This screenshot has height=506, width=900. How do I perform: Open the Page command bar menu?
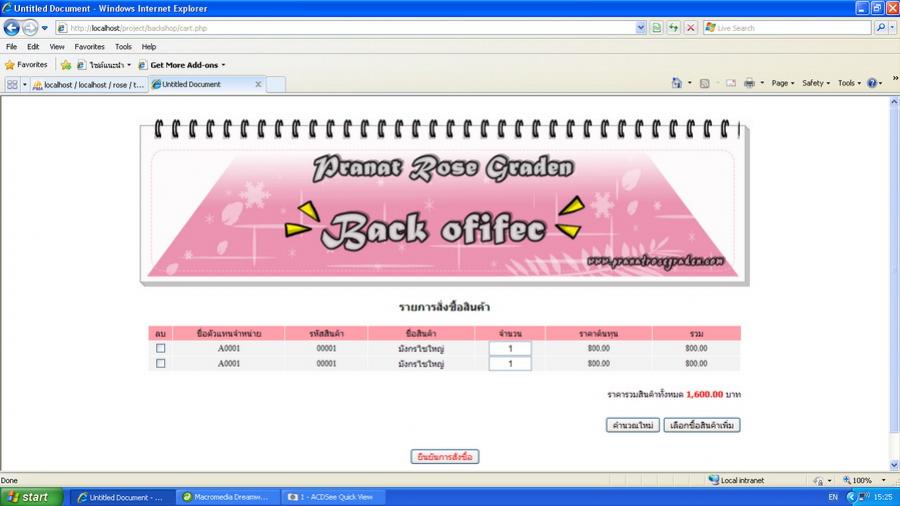tap(783, 83)
